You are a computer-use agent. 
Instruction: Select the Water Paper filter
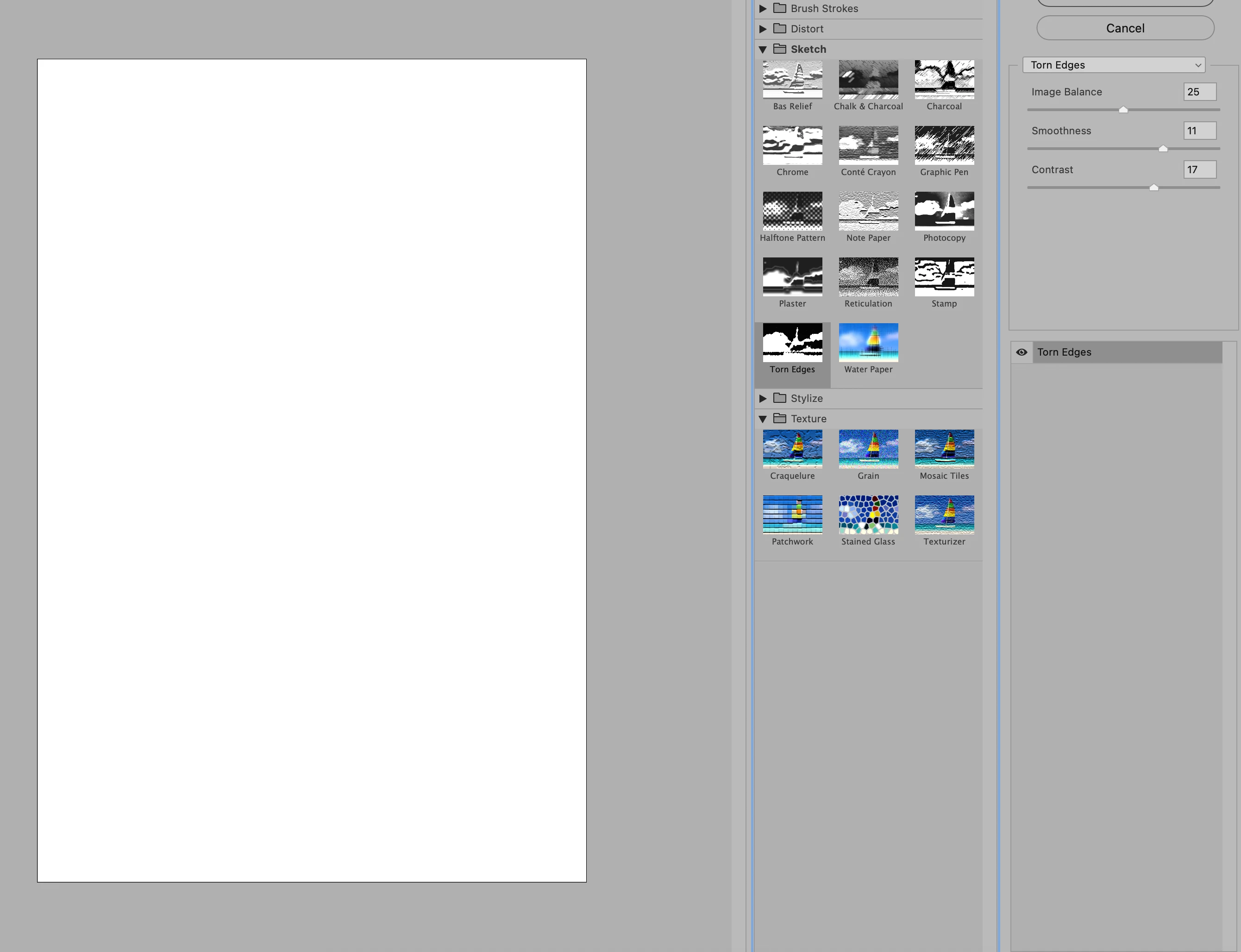pos(868,343)
